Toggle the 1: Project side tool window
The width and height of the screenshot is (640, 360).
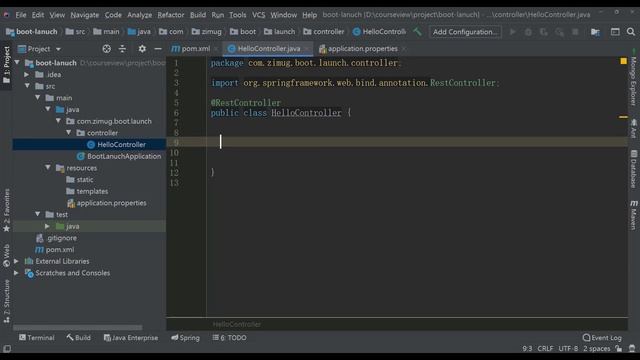(7, 64)
